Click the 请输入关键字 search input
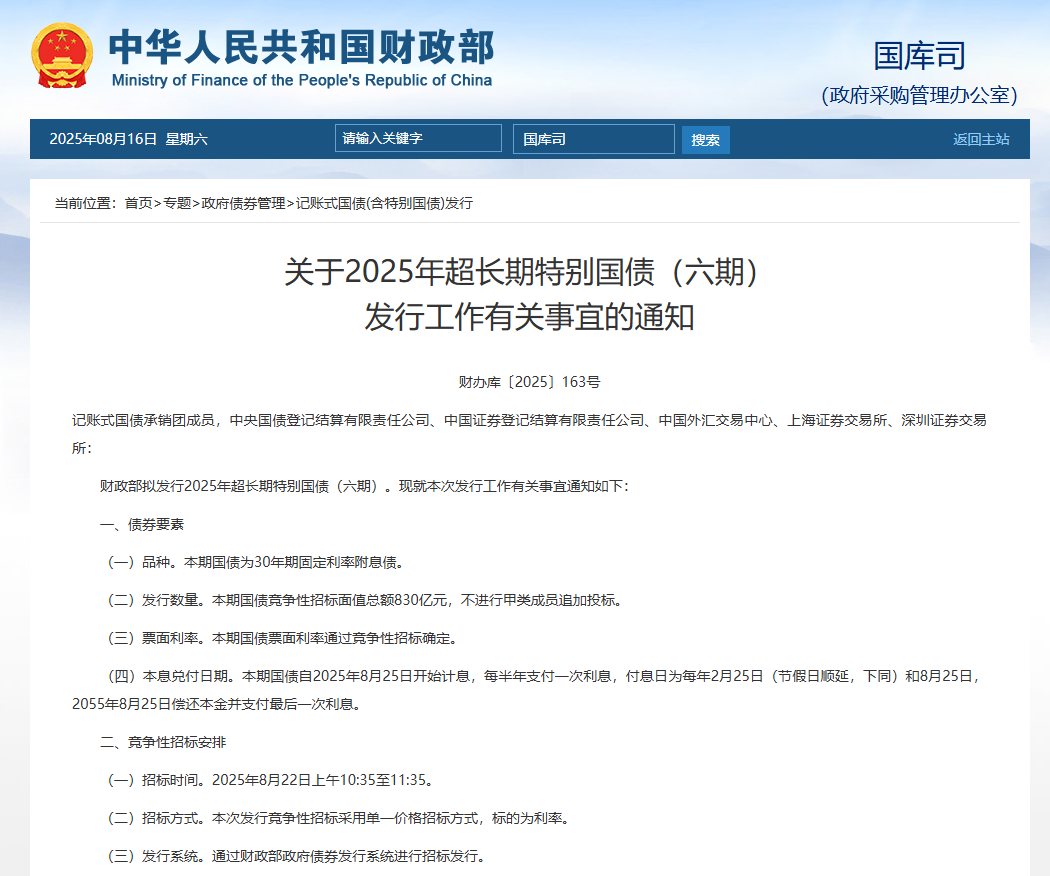Image resolution: width=1050 pixels, height=876 pixels. pos(418,139)
